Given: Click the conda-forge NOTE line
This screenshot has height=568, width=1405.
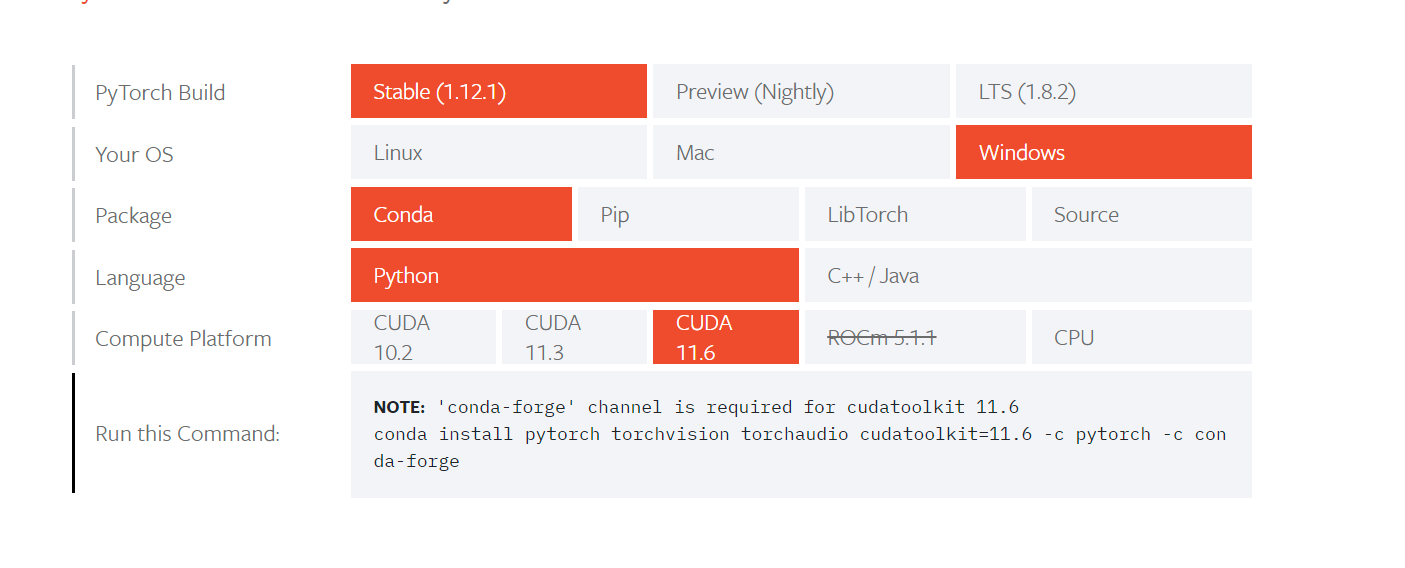Looking at the screenshot, I should click(x=696, y=407).
